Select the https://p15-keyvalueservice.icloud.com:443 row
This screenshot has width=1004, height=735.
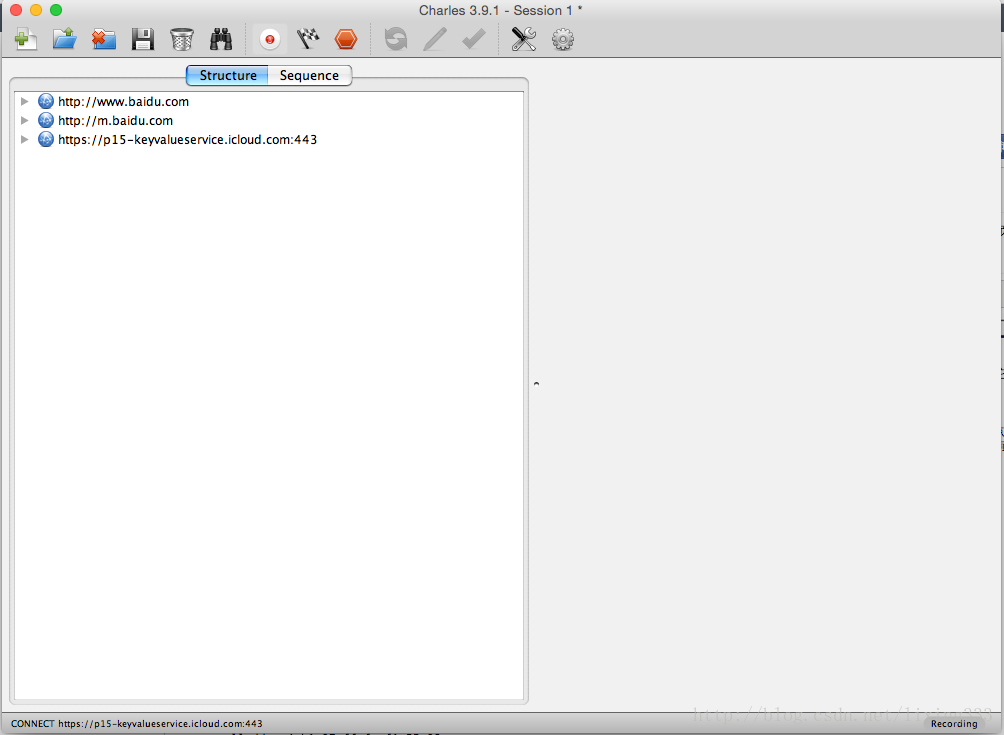(x=269, y=140)
